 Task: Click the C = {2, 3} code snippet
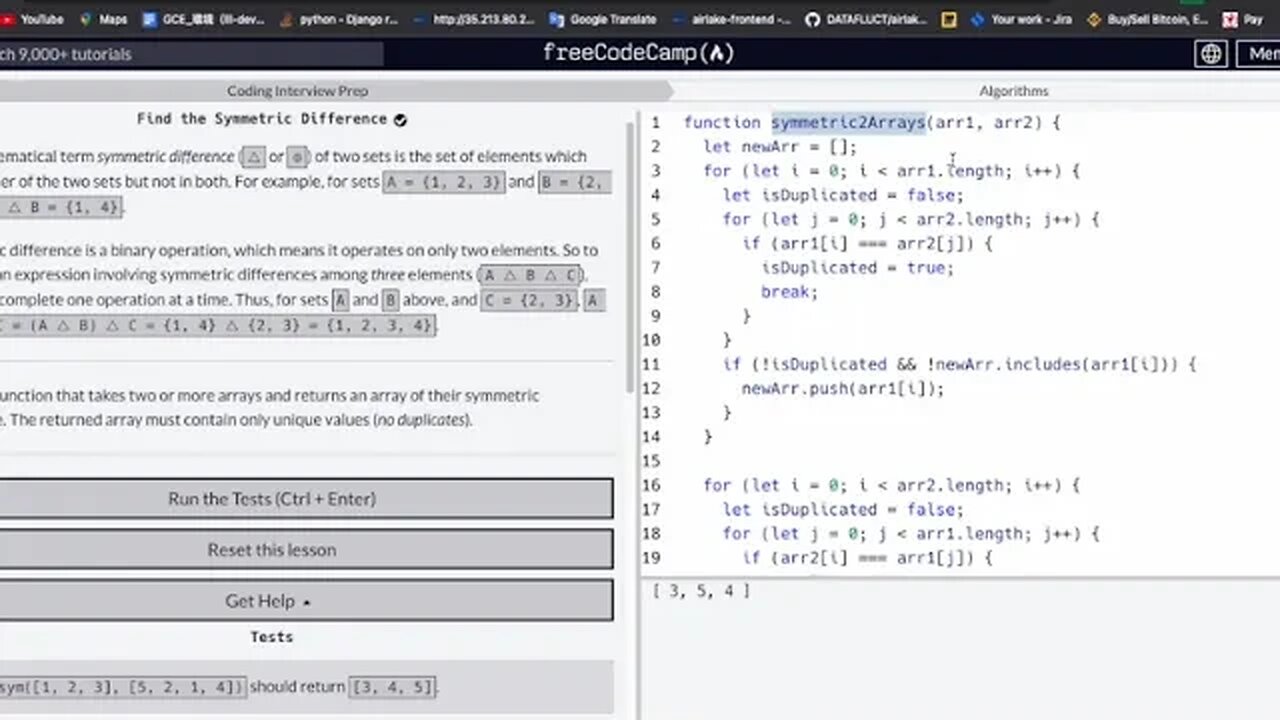click(x=530, y=300)
